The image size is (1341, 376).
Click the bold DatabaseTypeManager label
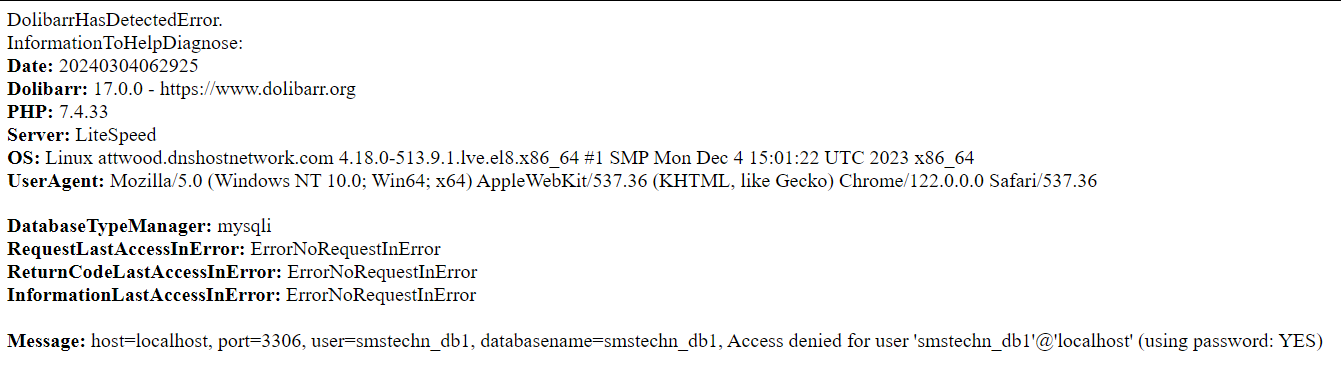pos(110,226)
